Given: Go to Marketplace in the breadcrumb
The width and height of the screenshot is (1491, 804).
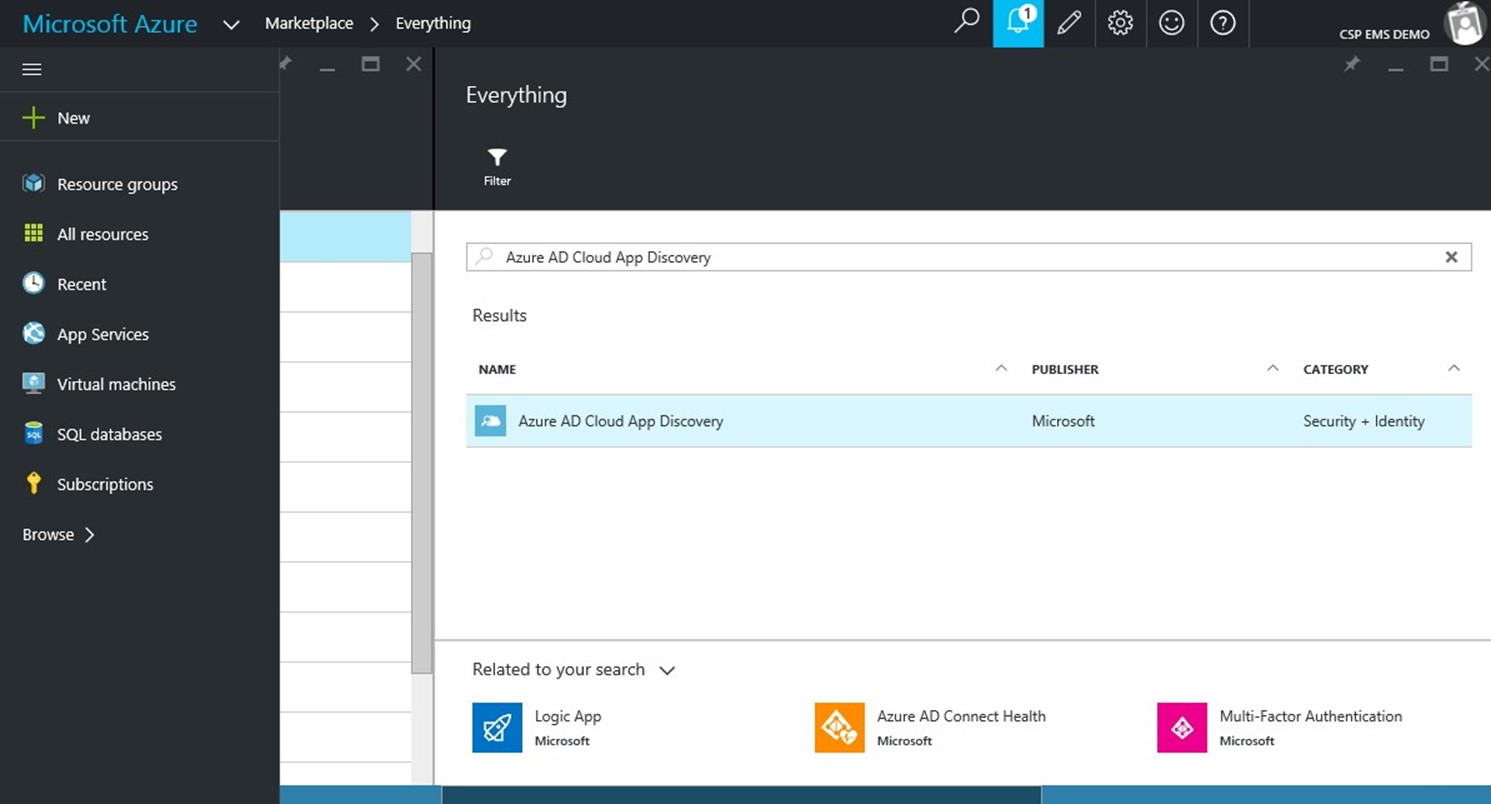Looking at the screenshot, I should pyautogui.click(x=308, y=23).
